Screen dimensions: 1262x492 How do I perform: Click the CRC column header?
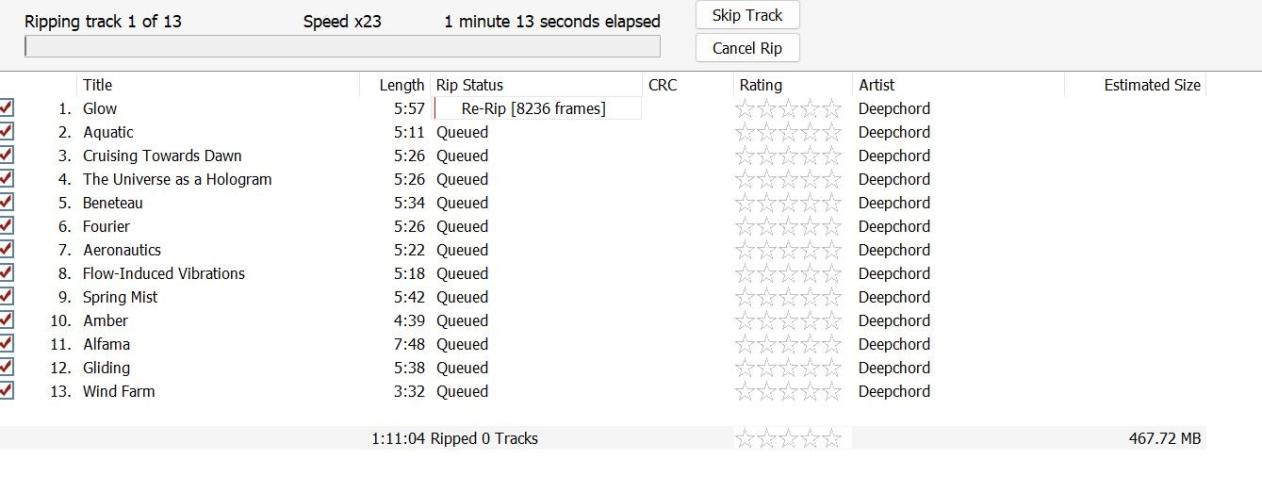coord(662,85)
